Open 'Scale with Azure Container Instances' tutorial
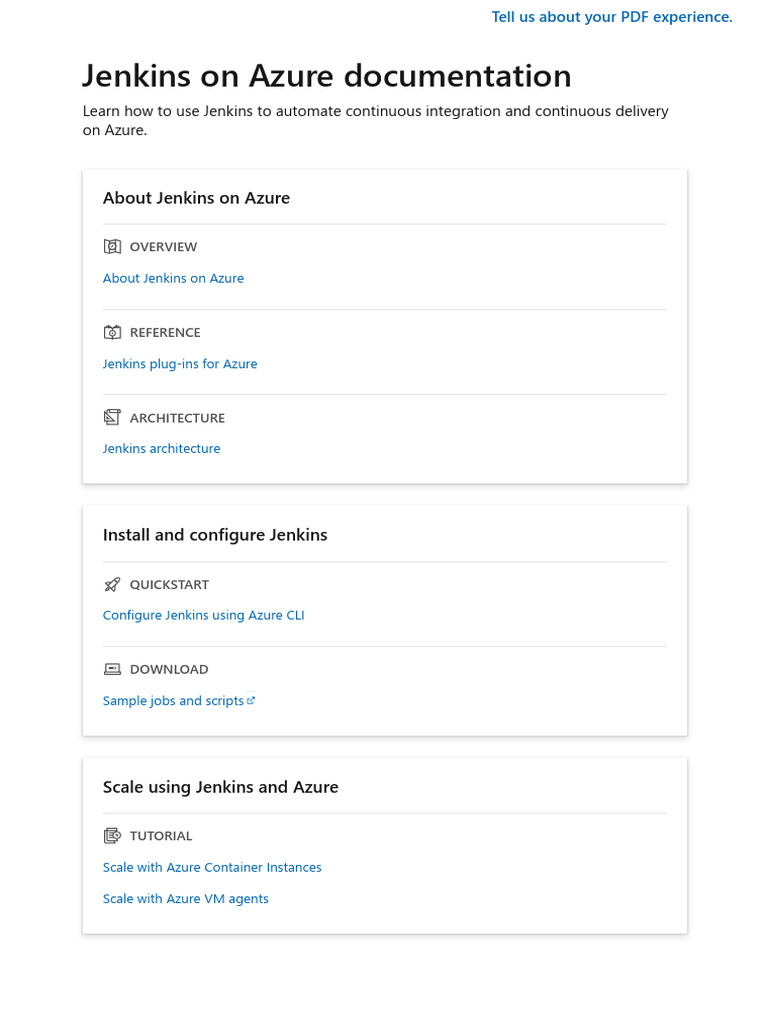 212,868
